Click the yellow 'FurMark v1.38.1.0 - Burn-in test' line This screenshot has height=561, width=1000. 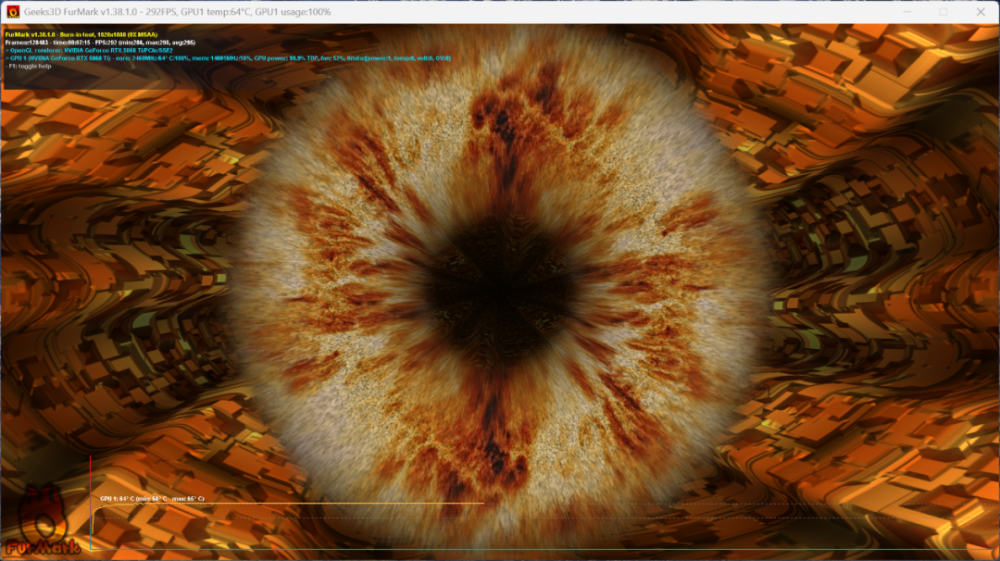[81, 34]
